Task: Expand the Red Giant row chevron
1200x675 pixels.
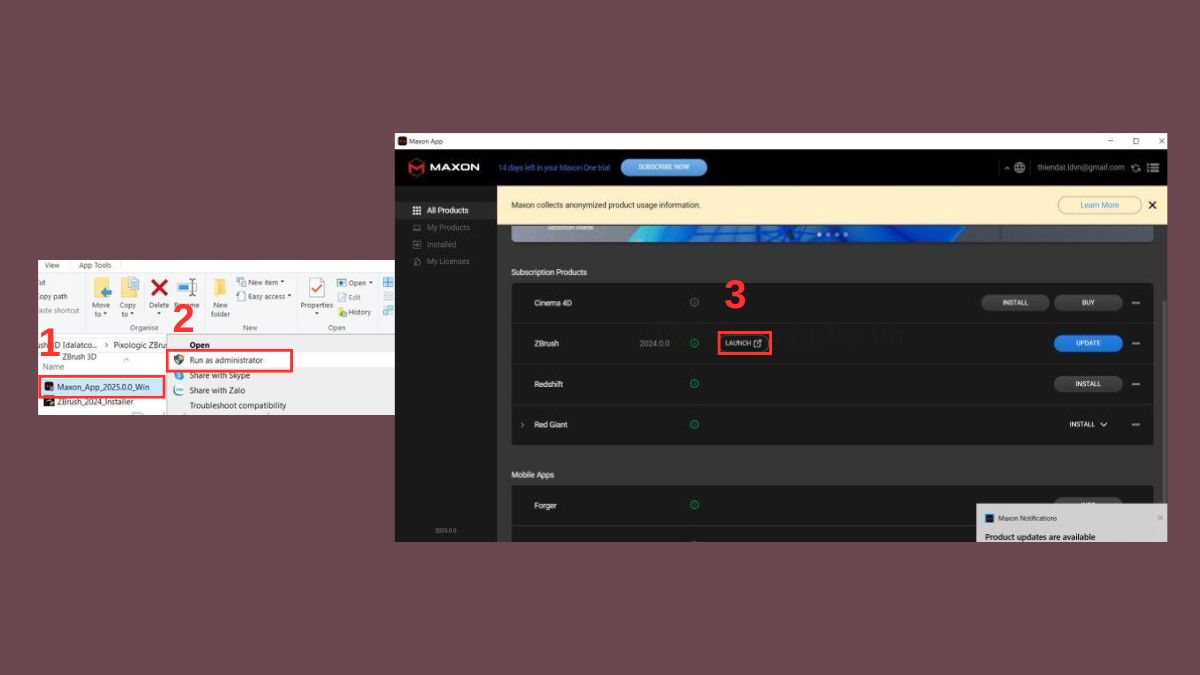Action: tap(522, 425)
